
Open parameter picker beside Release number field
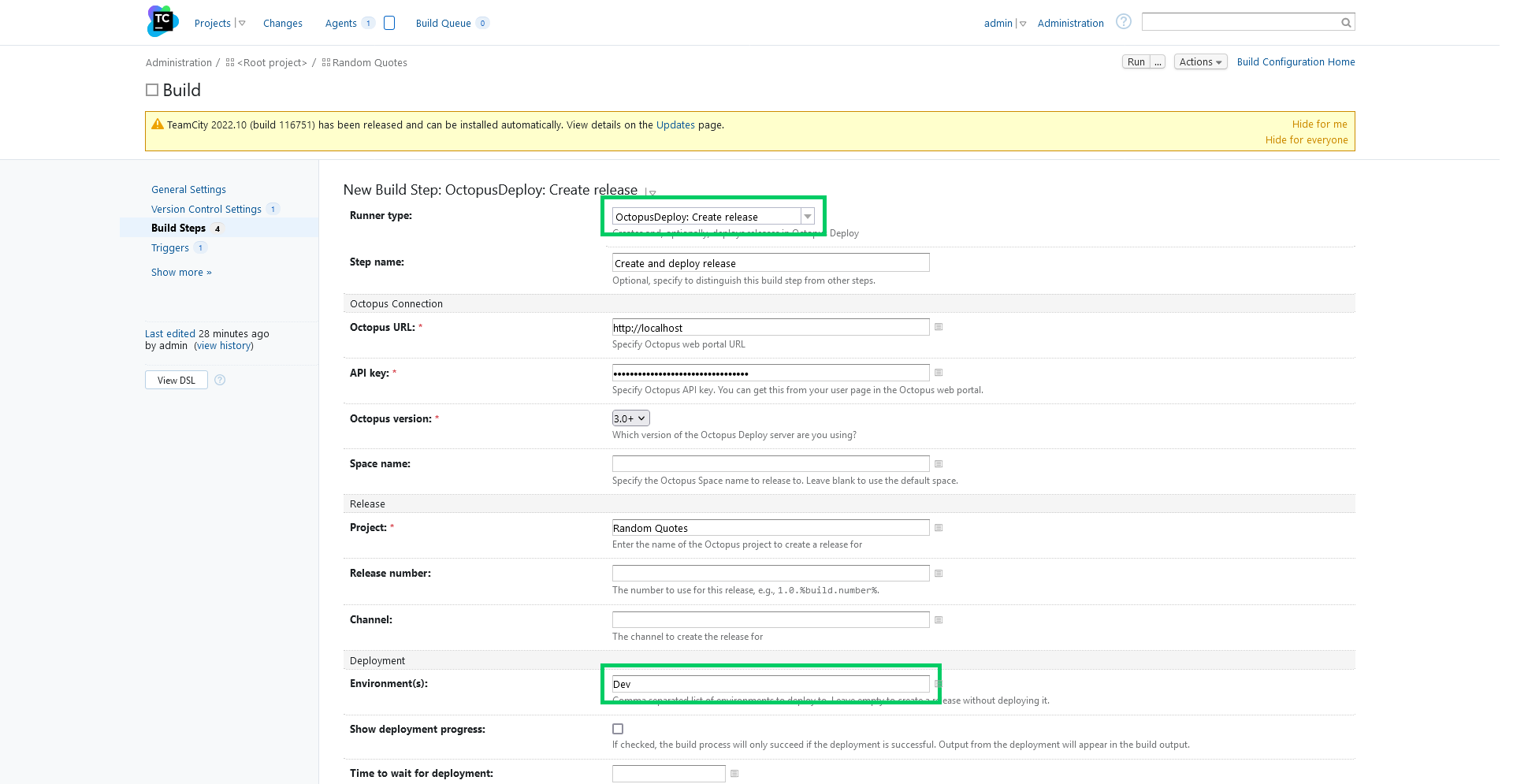tap(939, 574)
